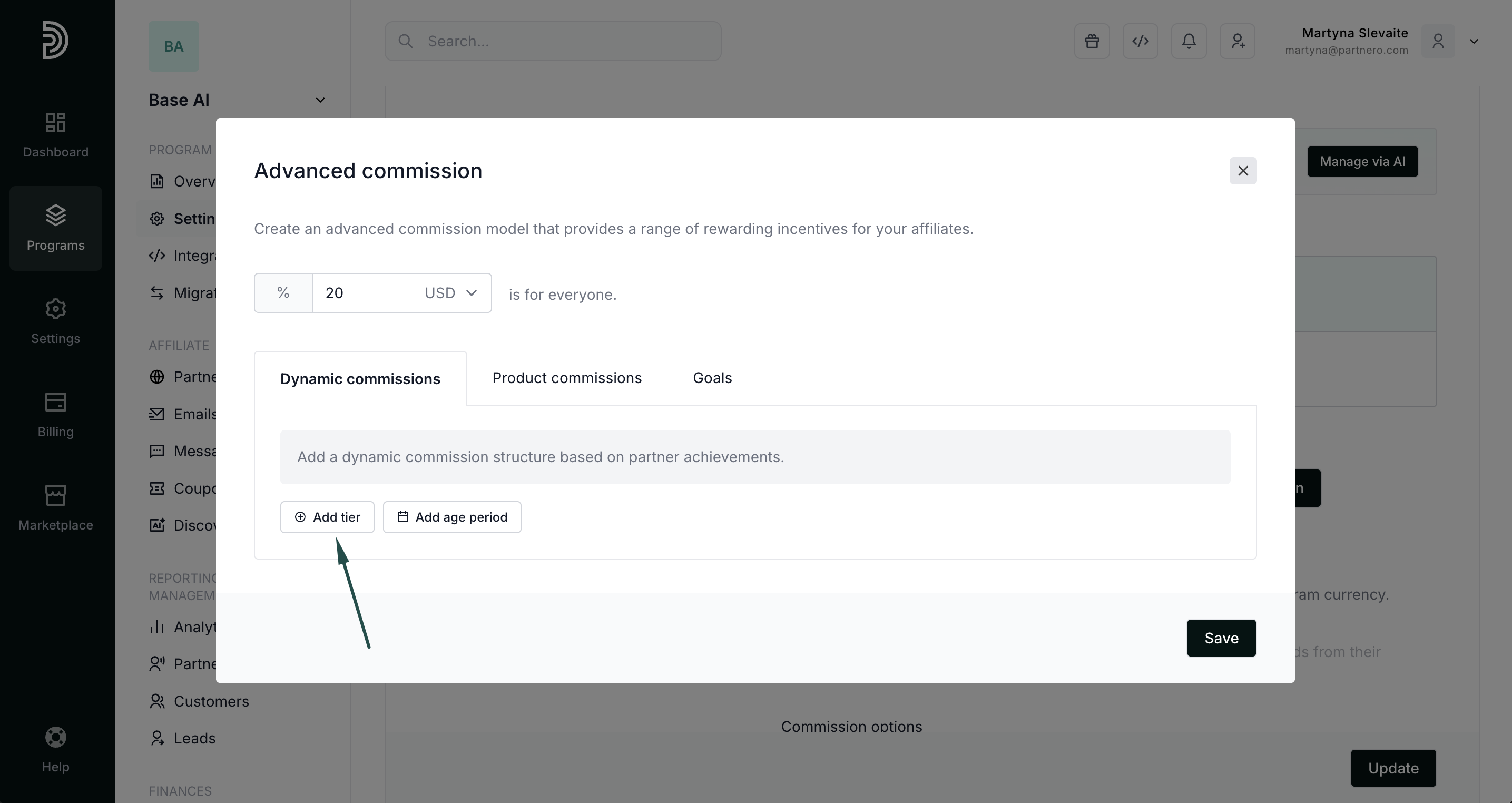Open Dashboard in left sidebar
1512x803 pixels.
pos(56,135)
